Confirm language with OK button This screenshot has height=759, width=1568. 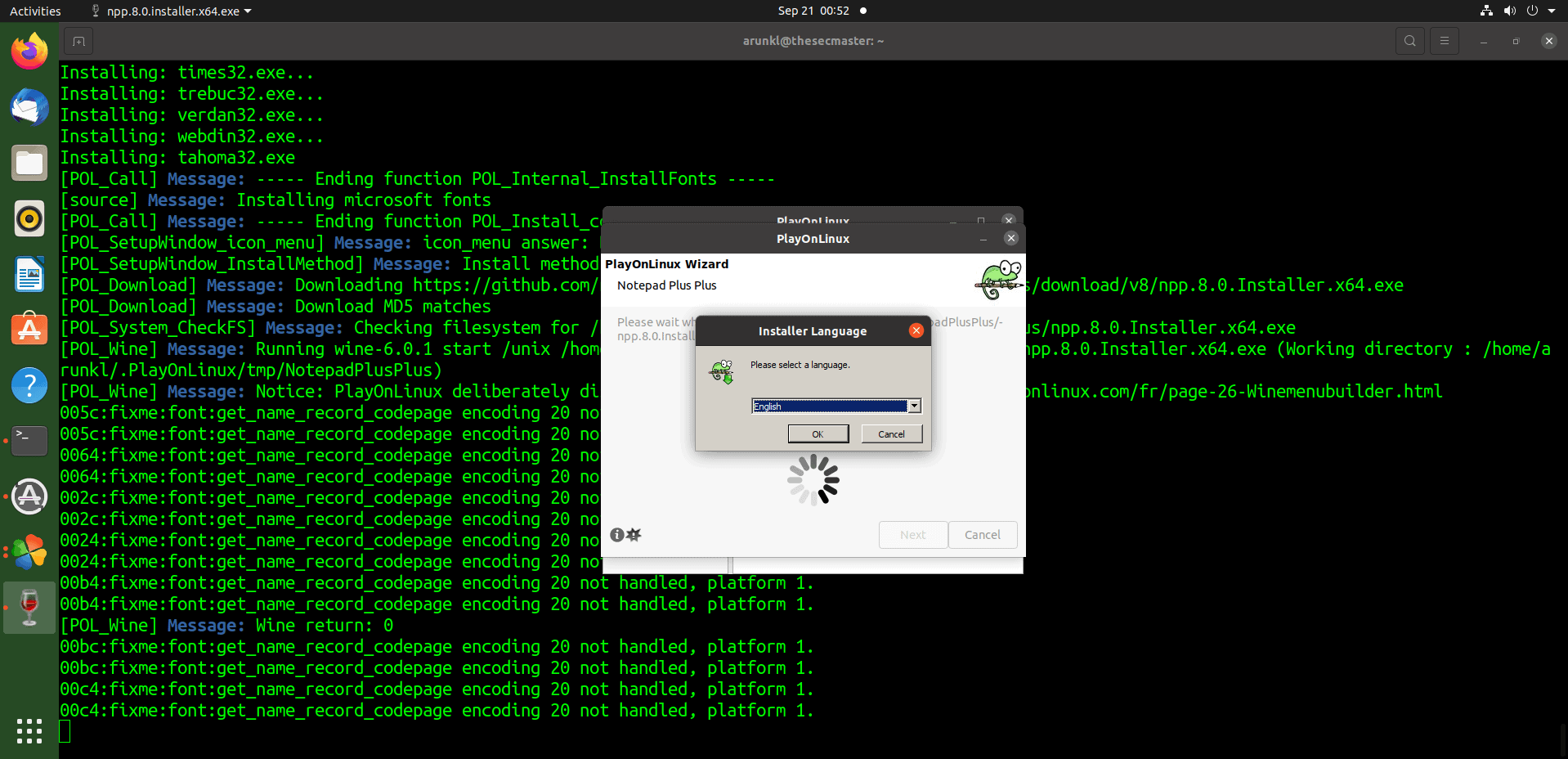[x=818, y=434]
